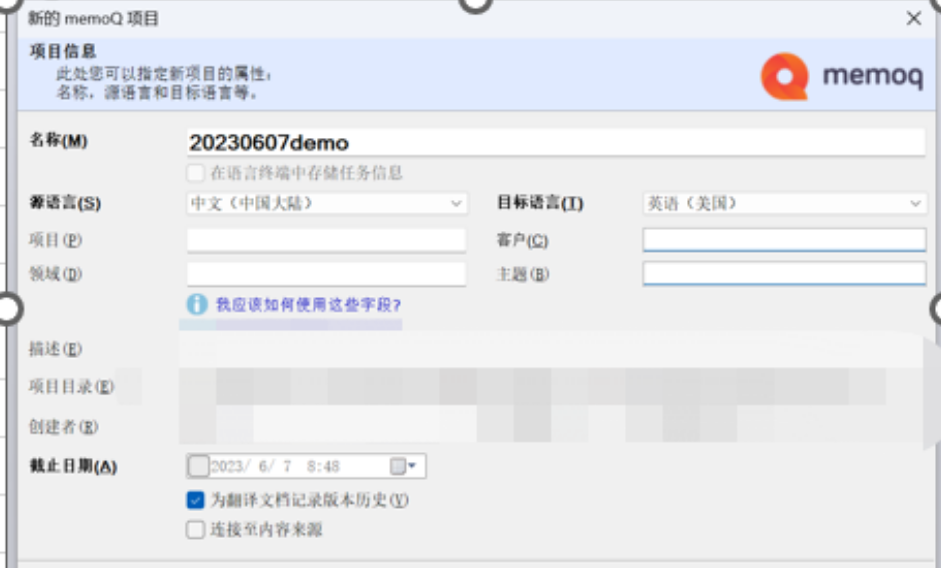Click the blue info icon beside the help link
This screenshot has height=568, width=941.
point(197,304)
